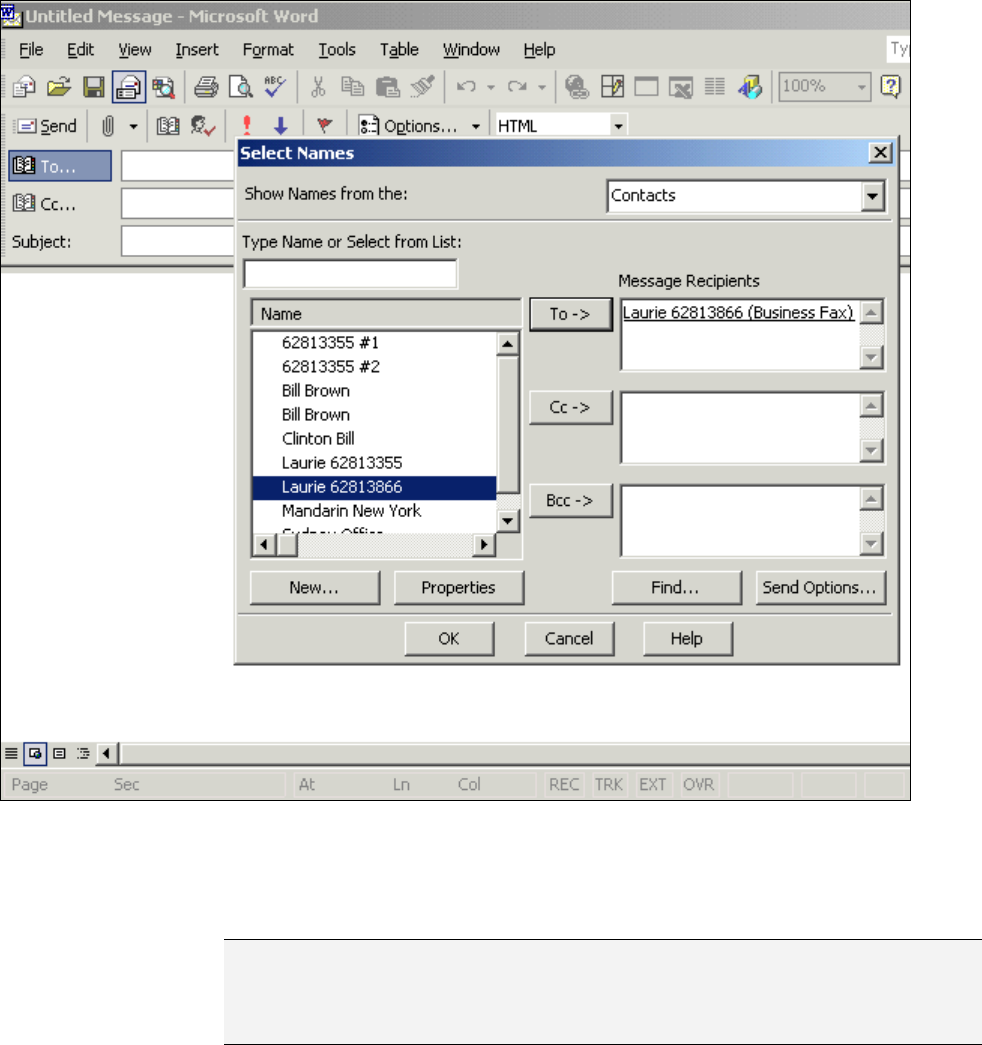This screenshot has width=982, height=1045.
Task: Open the Edit menu
Action: [x=80, y=50]
